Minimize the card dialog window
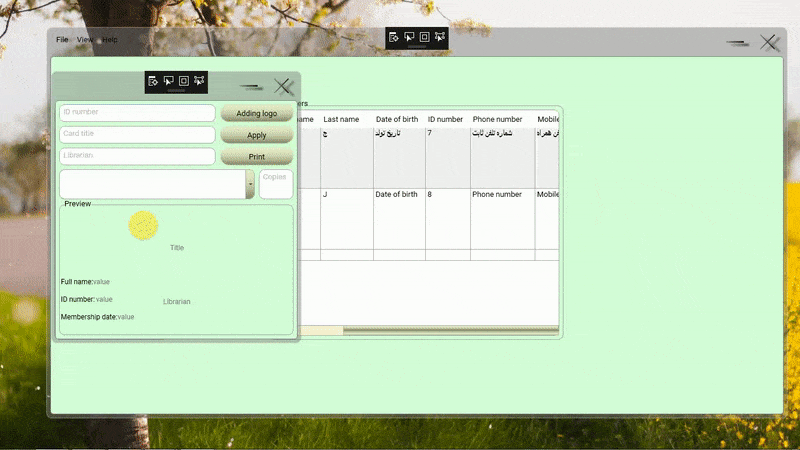Viewport: 800px width, 450px height. [x=252, y=87]
